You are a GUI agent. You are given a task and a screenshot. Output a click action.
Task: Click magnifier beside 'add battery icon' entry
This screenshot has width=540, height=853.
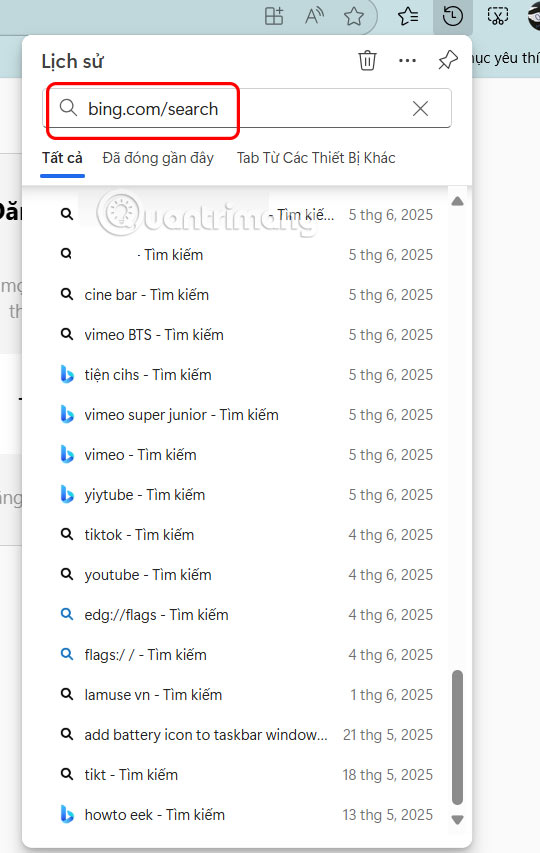(67, 734)
